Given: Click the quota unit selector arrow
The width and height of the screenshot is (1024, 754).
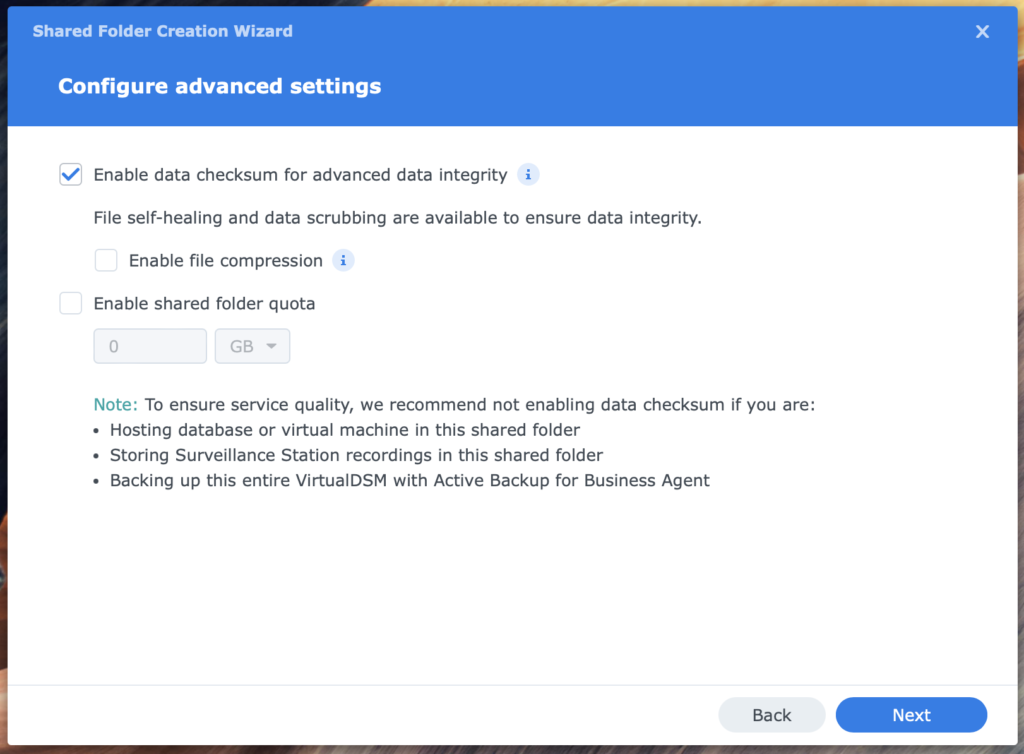Looking at the screenshot, I should click(270, 345).
